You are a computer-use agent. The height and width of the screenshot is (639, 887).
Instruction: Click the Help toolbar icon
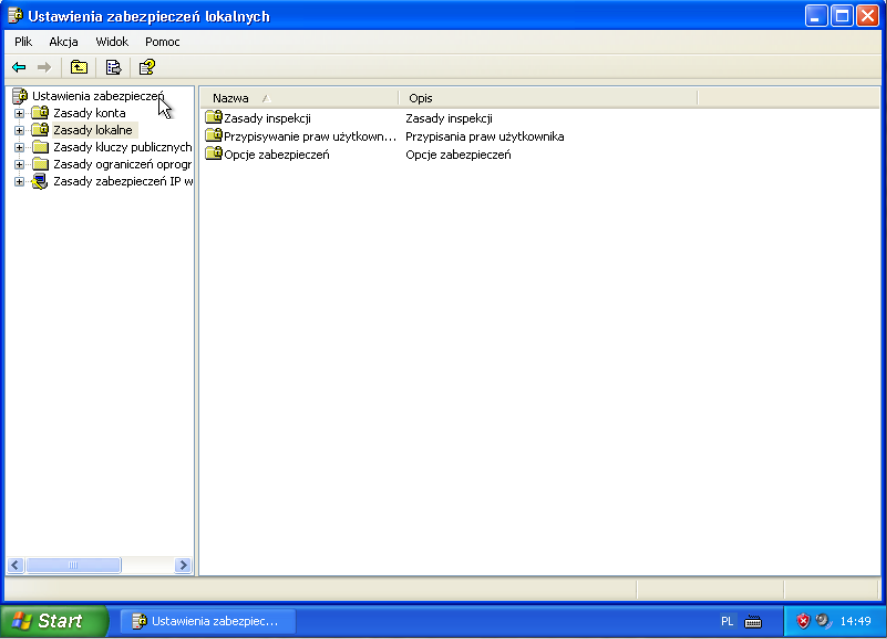click(147, 68)
